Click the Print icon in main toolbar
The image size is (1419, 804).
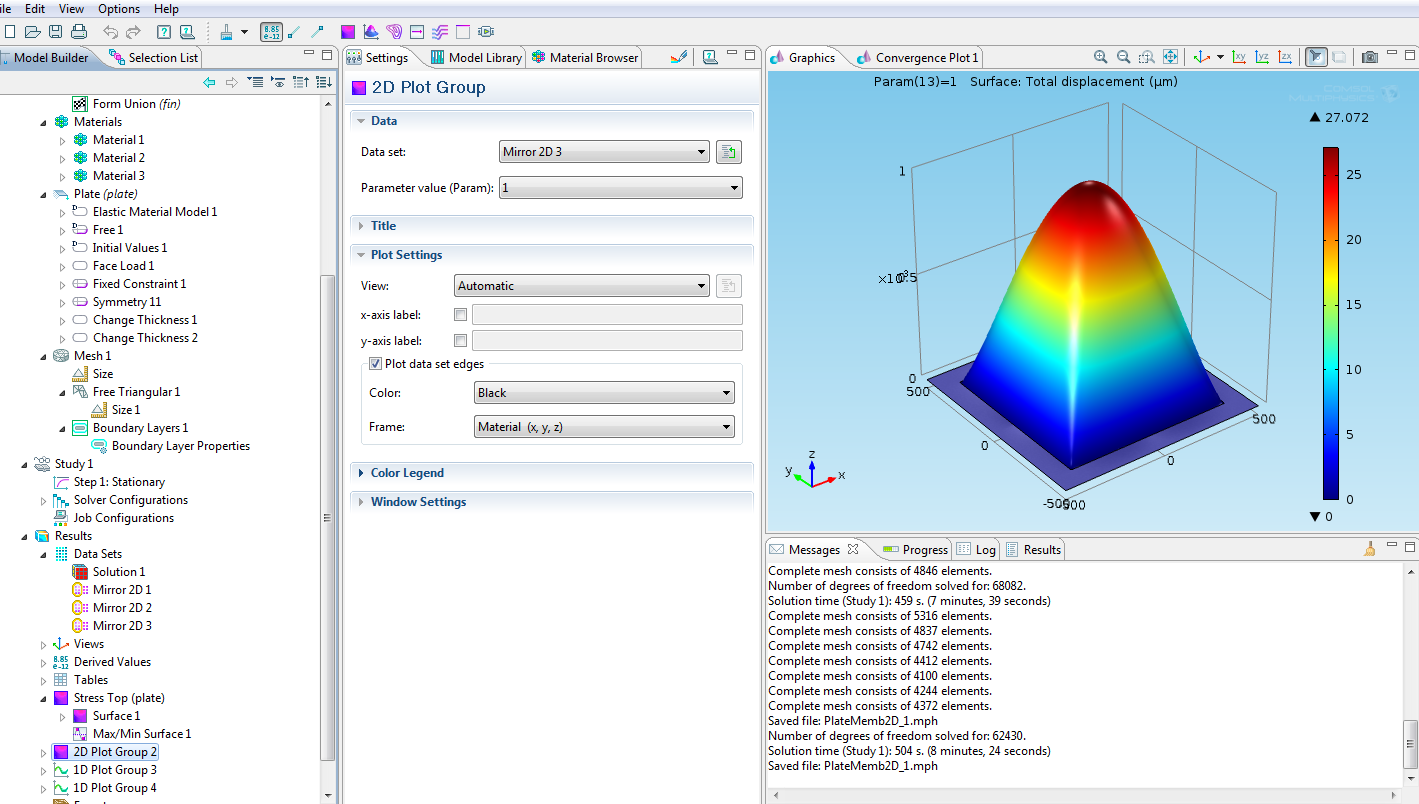pyautogui.click(x=79, y=32)
